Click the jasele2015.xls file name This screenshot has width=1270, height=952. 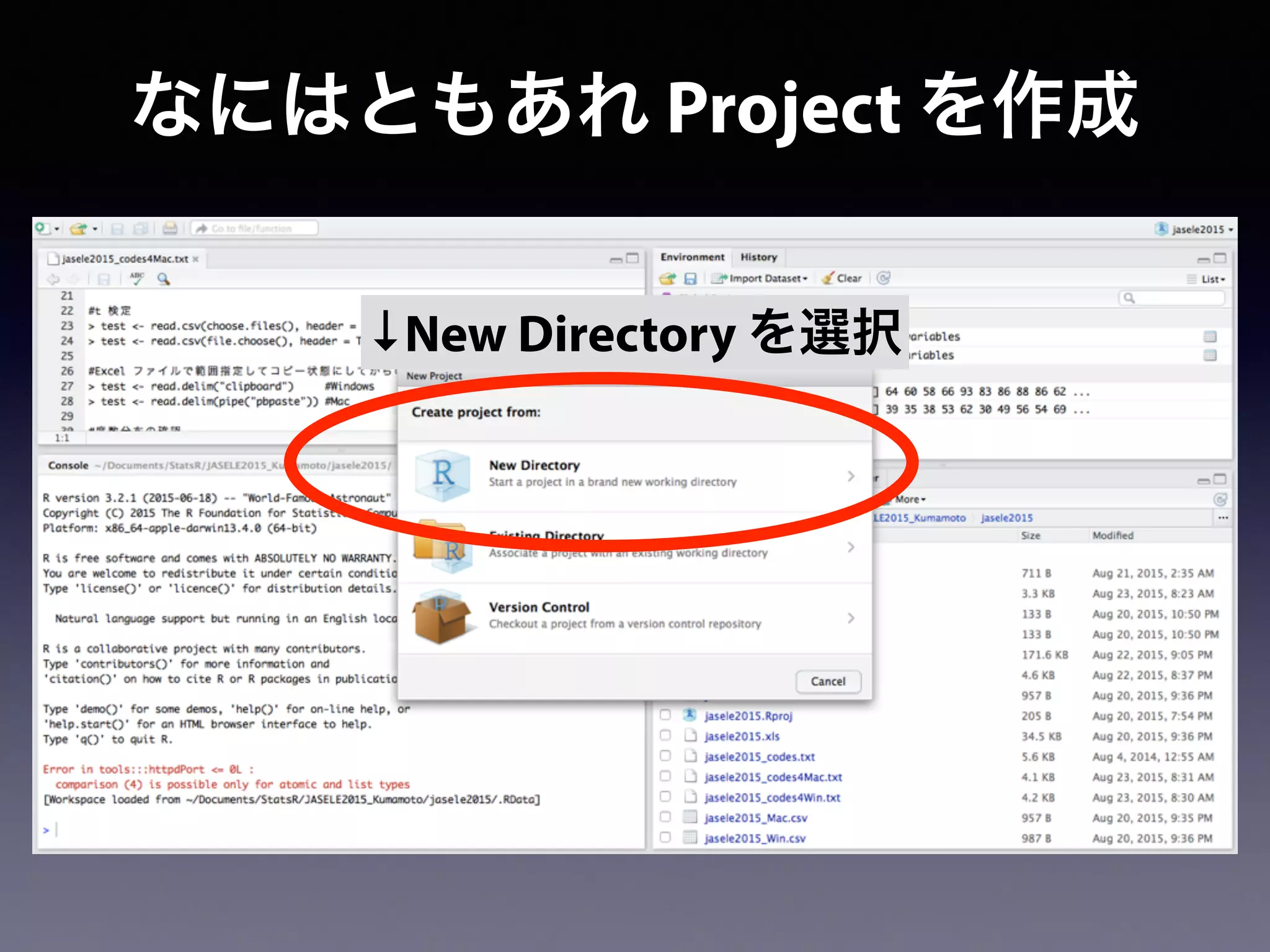pyautogui.click(x=742, y=736)
